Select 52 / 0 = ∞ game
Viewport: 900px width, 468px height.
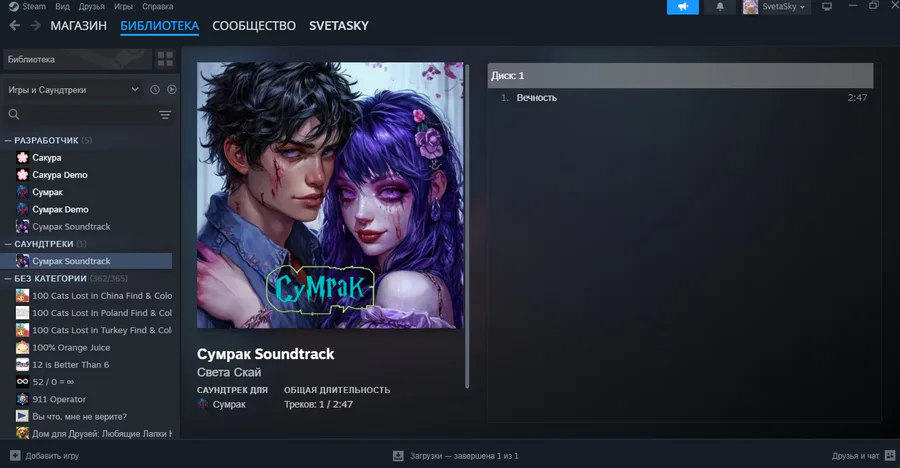(x=53, y=381)
